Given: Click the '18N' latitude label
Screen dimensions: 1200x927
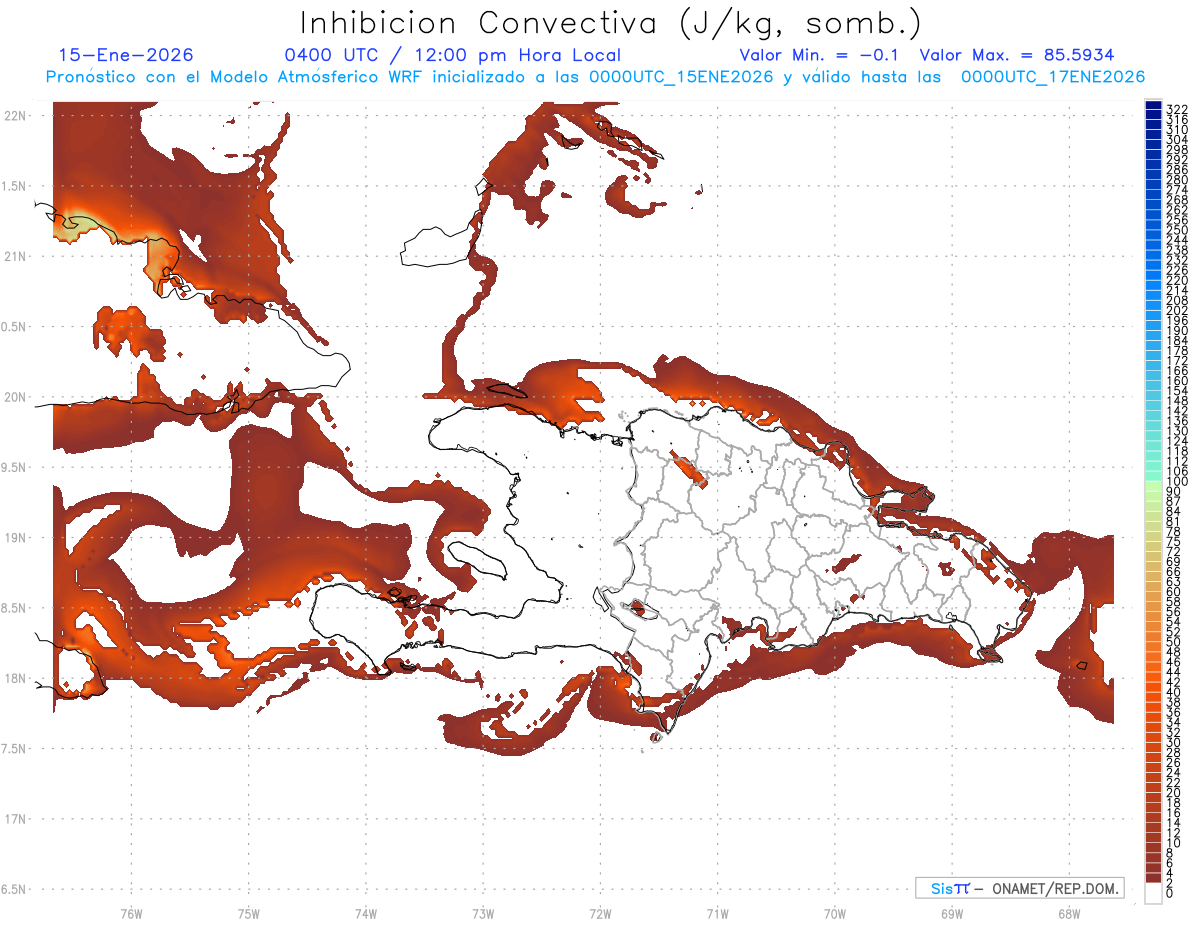Looking at the screenshot, I should (x=15, y=679).
